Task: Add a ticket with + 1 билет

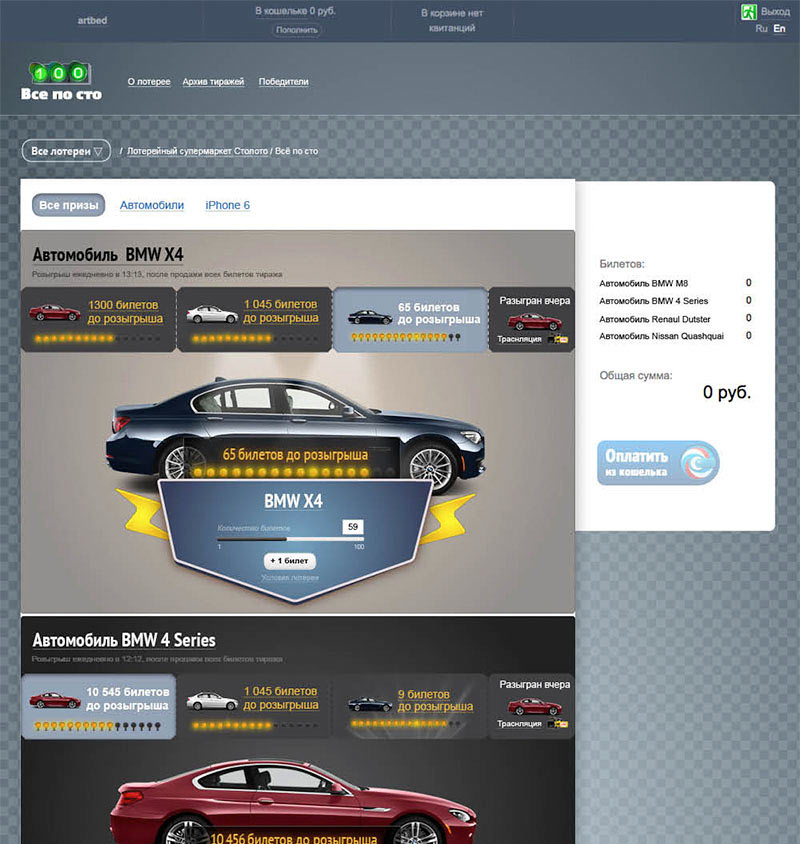Action: point(290,561)
